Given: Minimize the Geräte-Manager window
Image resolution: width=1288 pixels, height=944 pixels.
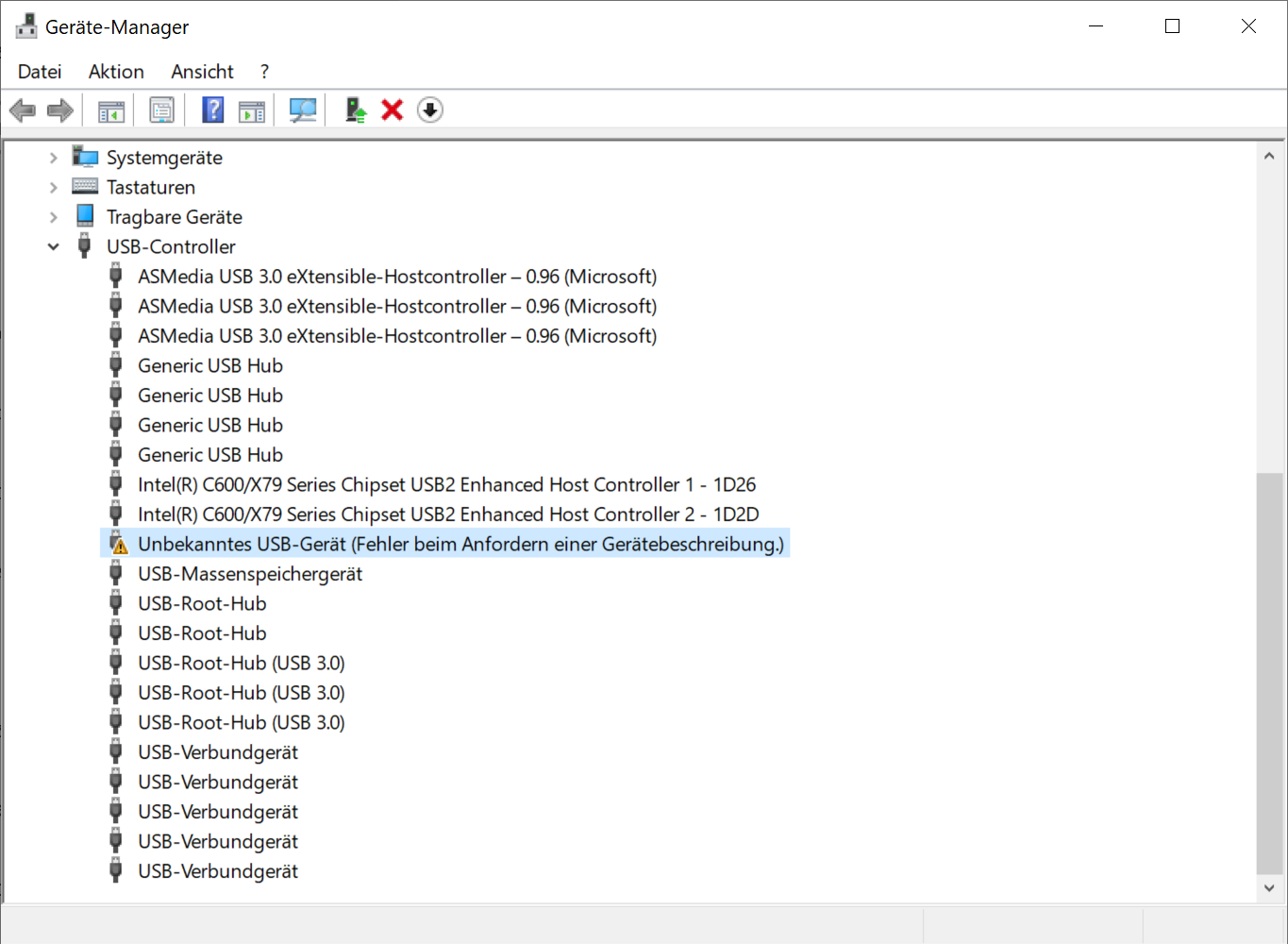Looking at the screenshot, I should (1096, 26).
